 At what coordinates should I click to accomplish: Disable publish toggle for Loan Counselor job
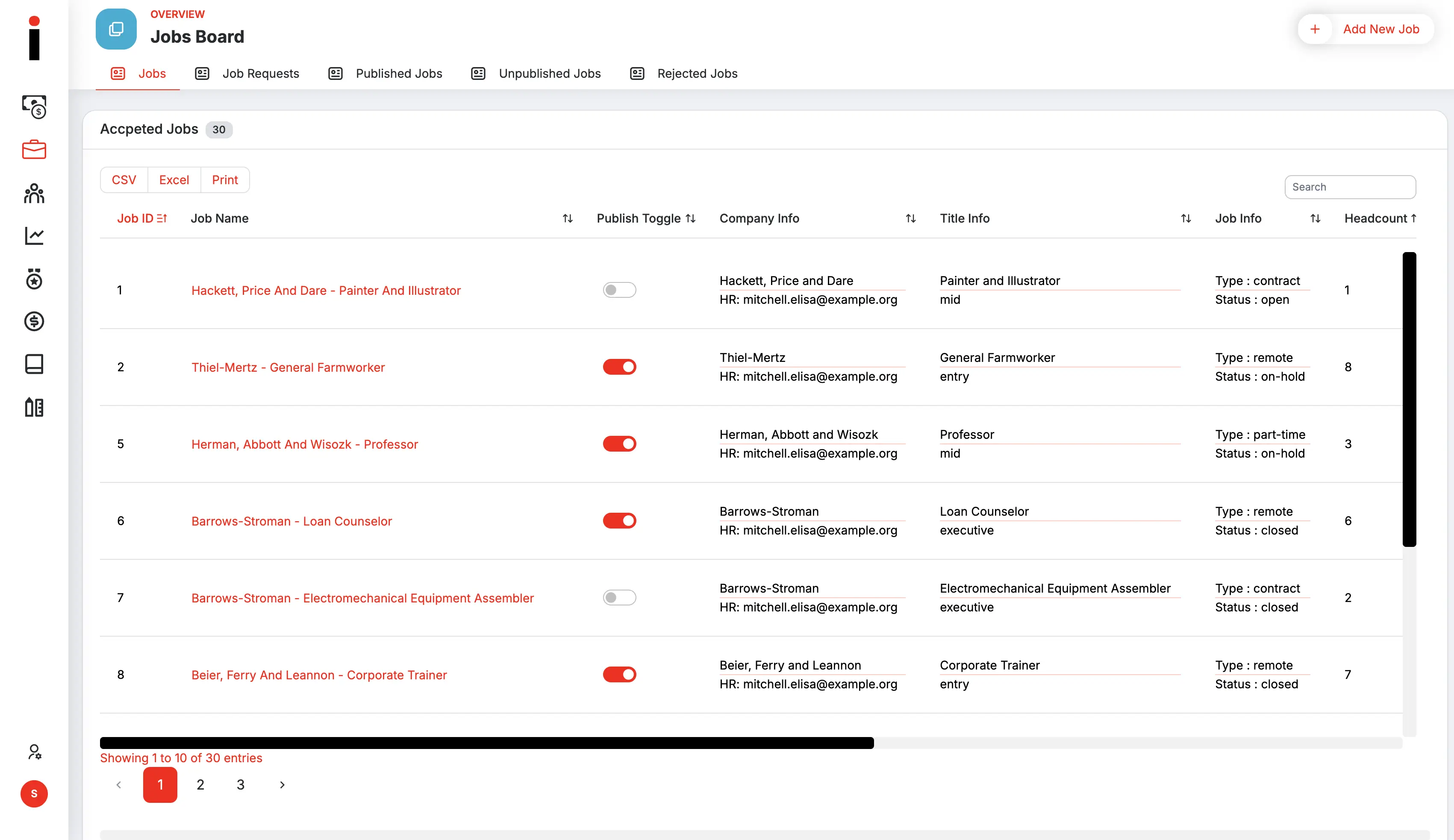click(x=619, y=520)
